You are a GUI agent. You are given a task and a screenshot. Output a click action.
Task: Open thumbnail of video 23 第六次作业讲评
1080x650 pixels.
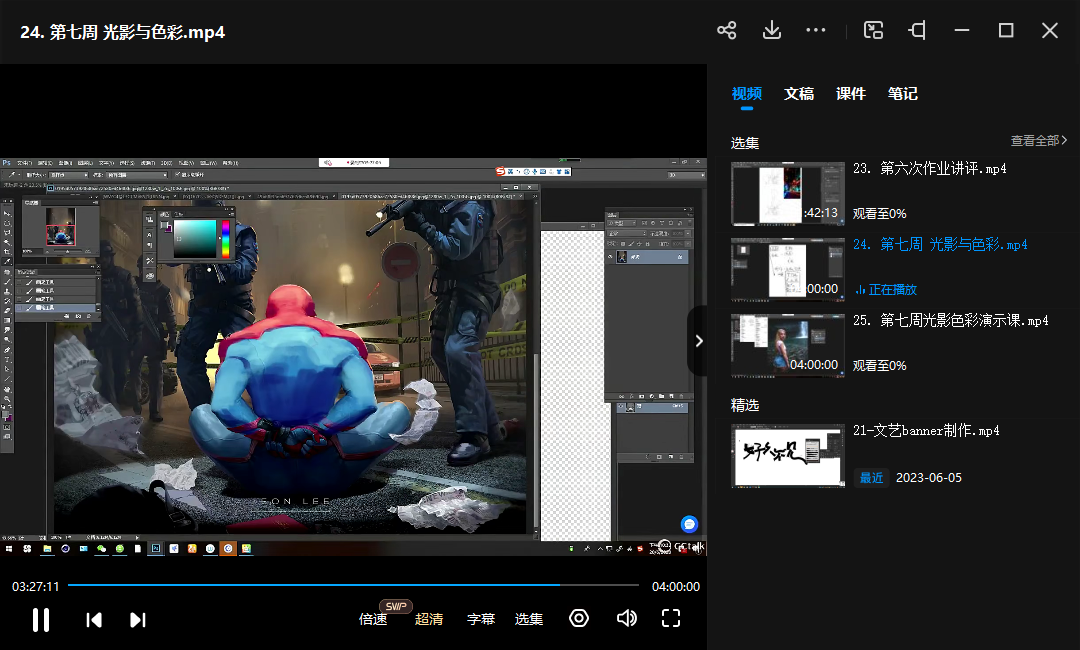coord(788,194)
